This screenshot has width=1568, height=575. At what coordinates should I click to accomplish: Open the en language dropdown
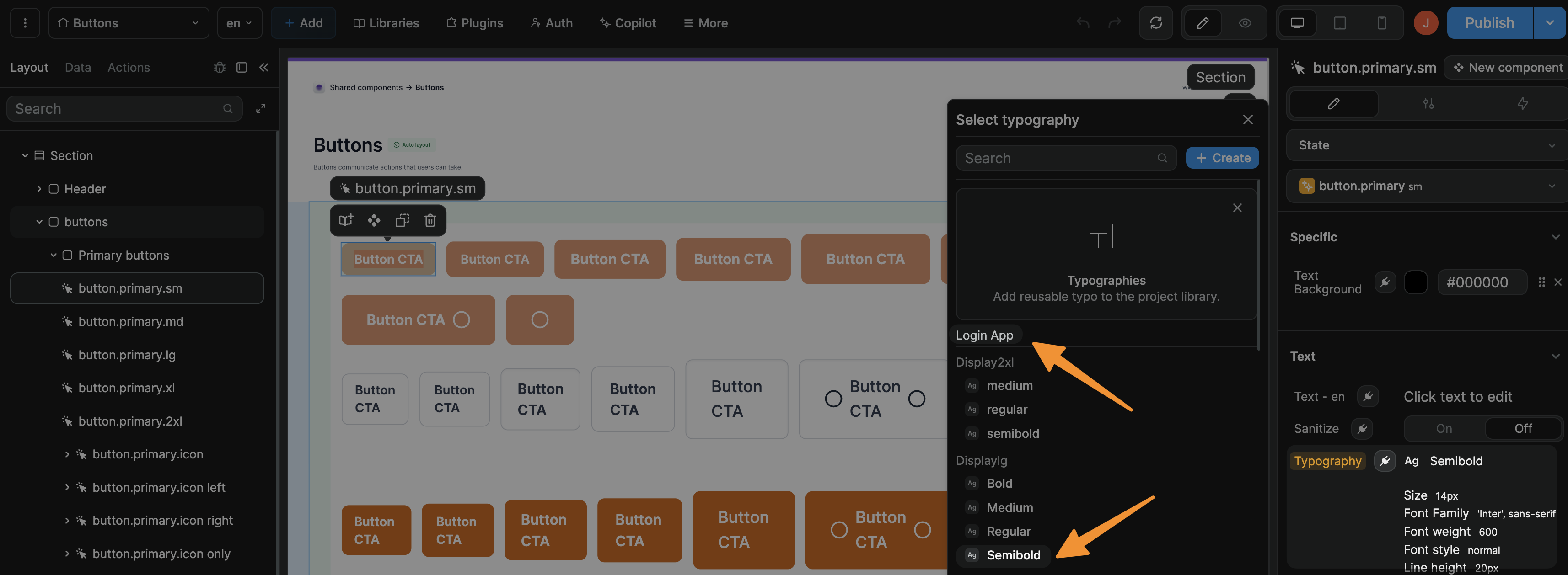point(239,23)
